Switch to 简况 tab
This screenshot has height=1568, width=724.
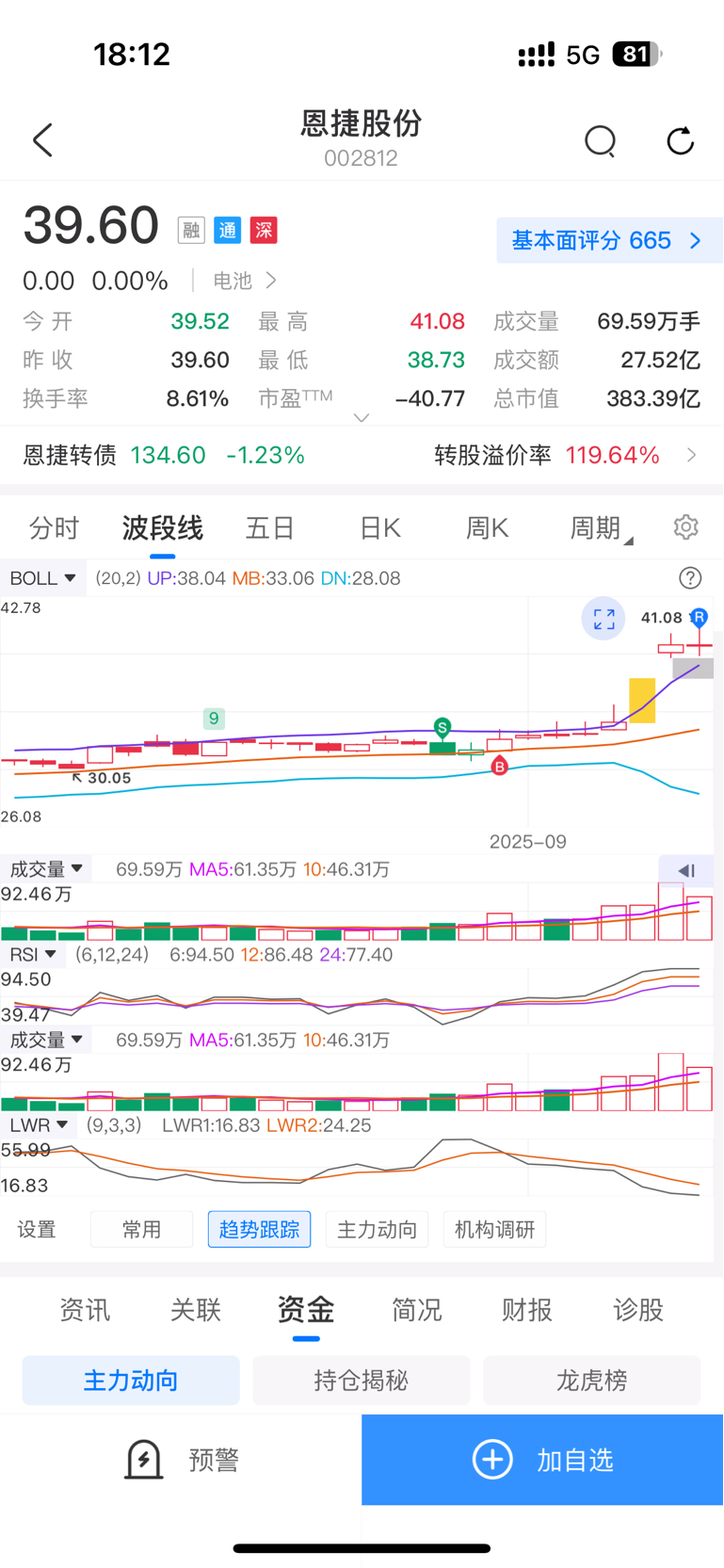pos(417,1310)
